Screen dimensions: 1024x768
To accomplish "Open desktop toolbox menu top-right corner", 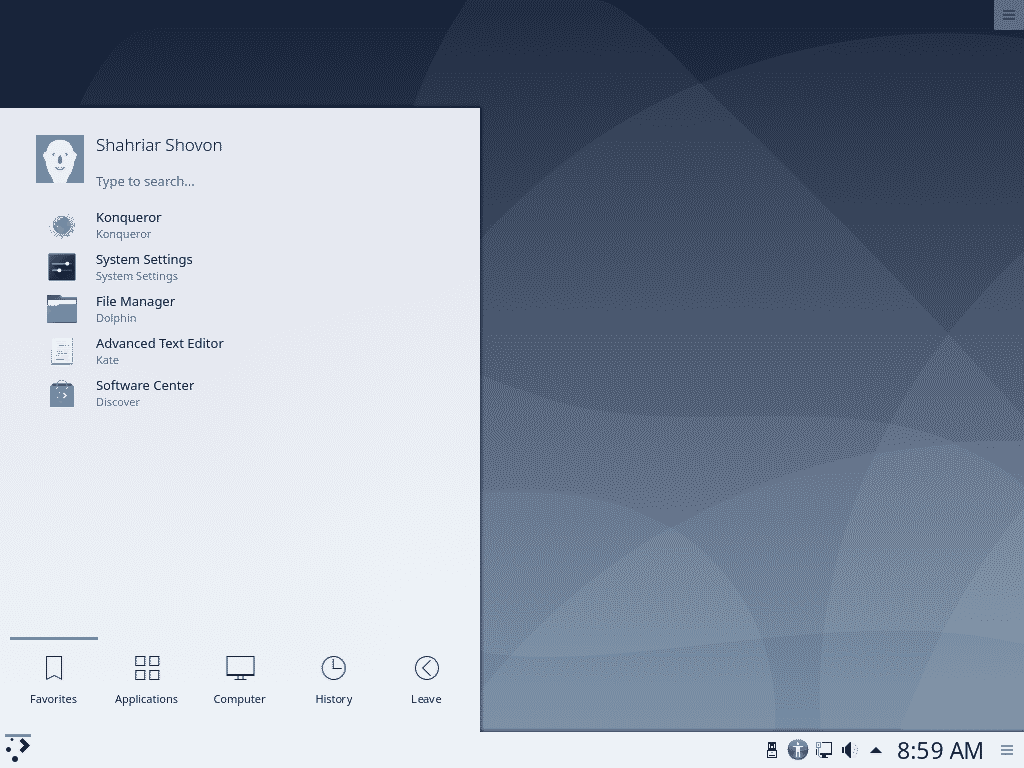I will coord(1009,15).
